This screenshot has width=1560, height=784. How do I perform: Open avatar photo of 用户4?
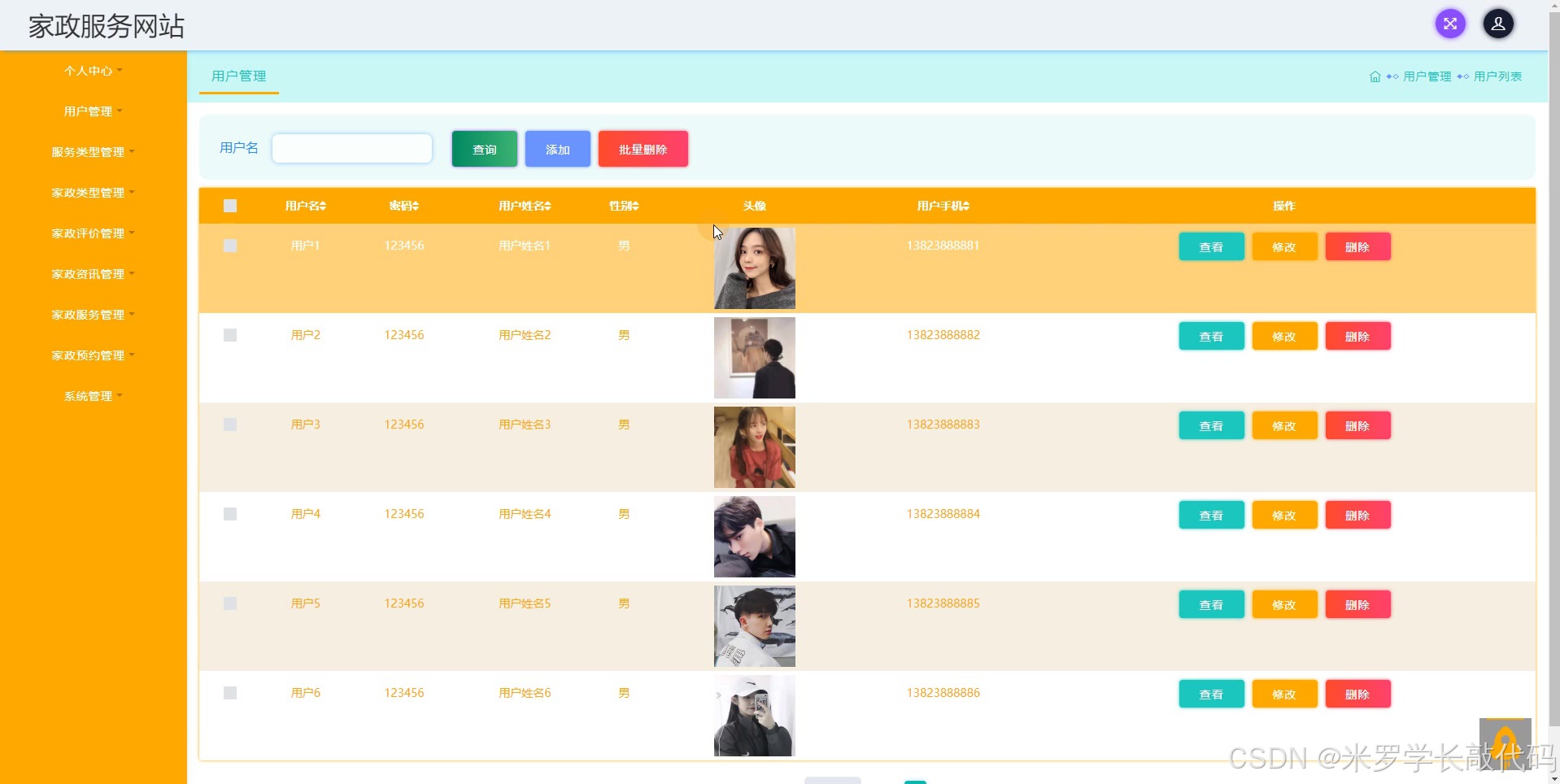(x=755, y=537)
